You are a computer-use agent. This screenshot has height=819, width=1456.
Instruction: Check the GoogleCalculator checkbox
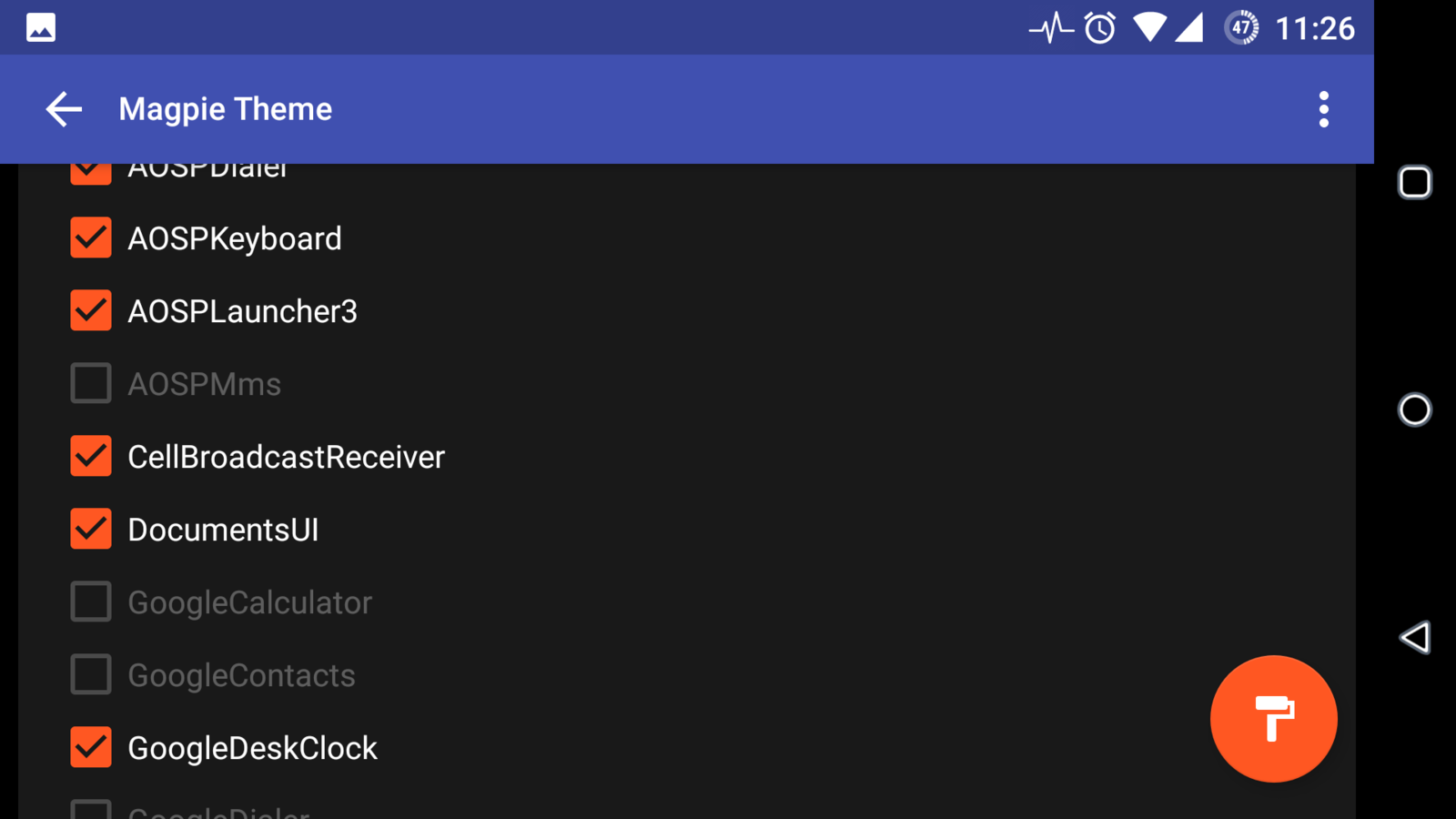point(91,602)
